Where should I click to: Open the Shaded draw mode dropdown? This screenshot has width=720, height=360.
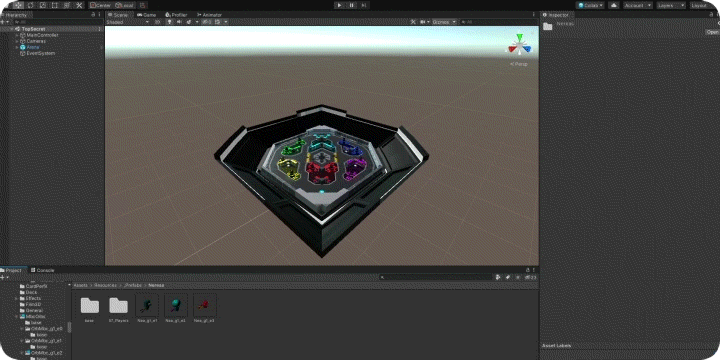128,22
